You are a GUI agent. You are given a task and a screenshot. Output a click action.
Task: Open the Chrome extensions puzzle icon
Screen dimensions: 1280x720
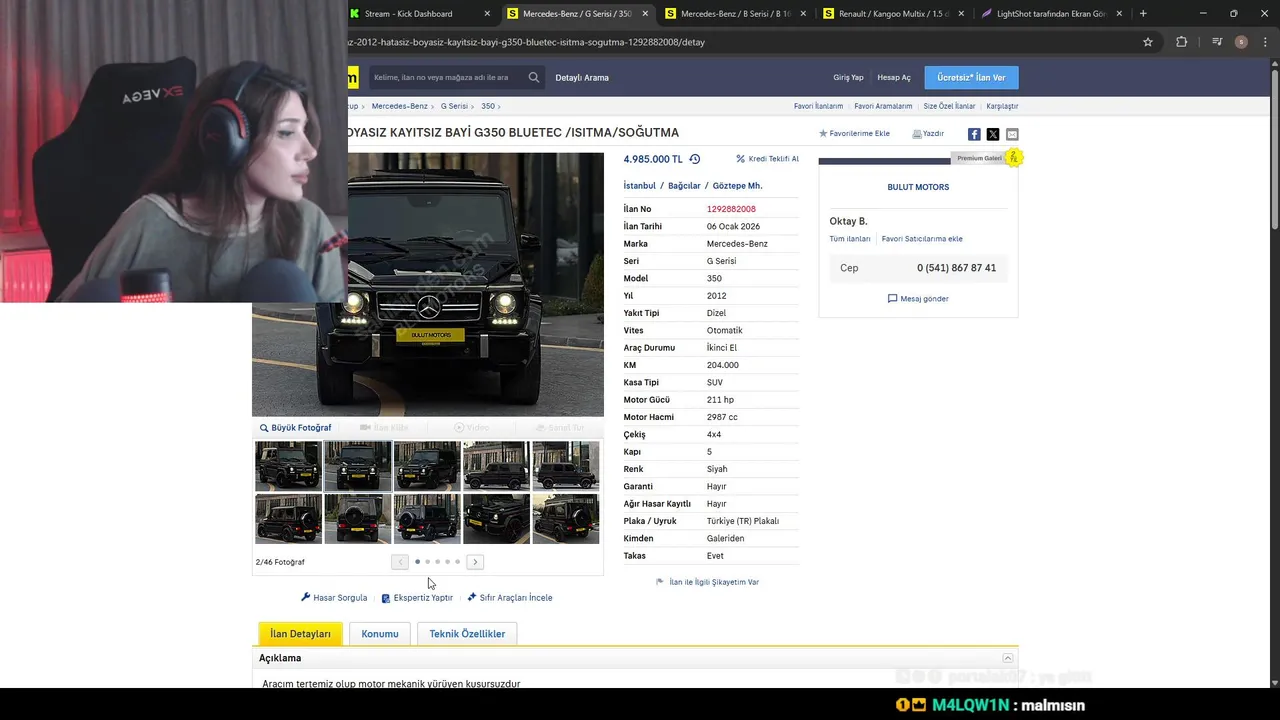coord(1181,42)
